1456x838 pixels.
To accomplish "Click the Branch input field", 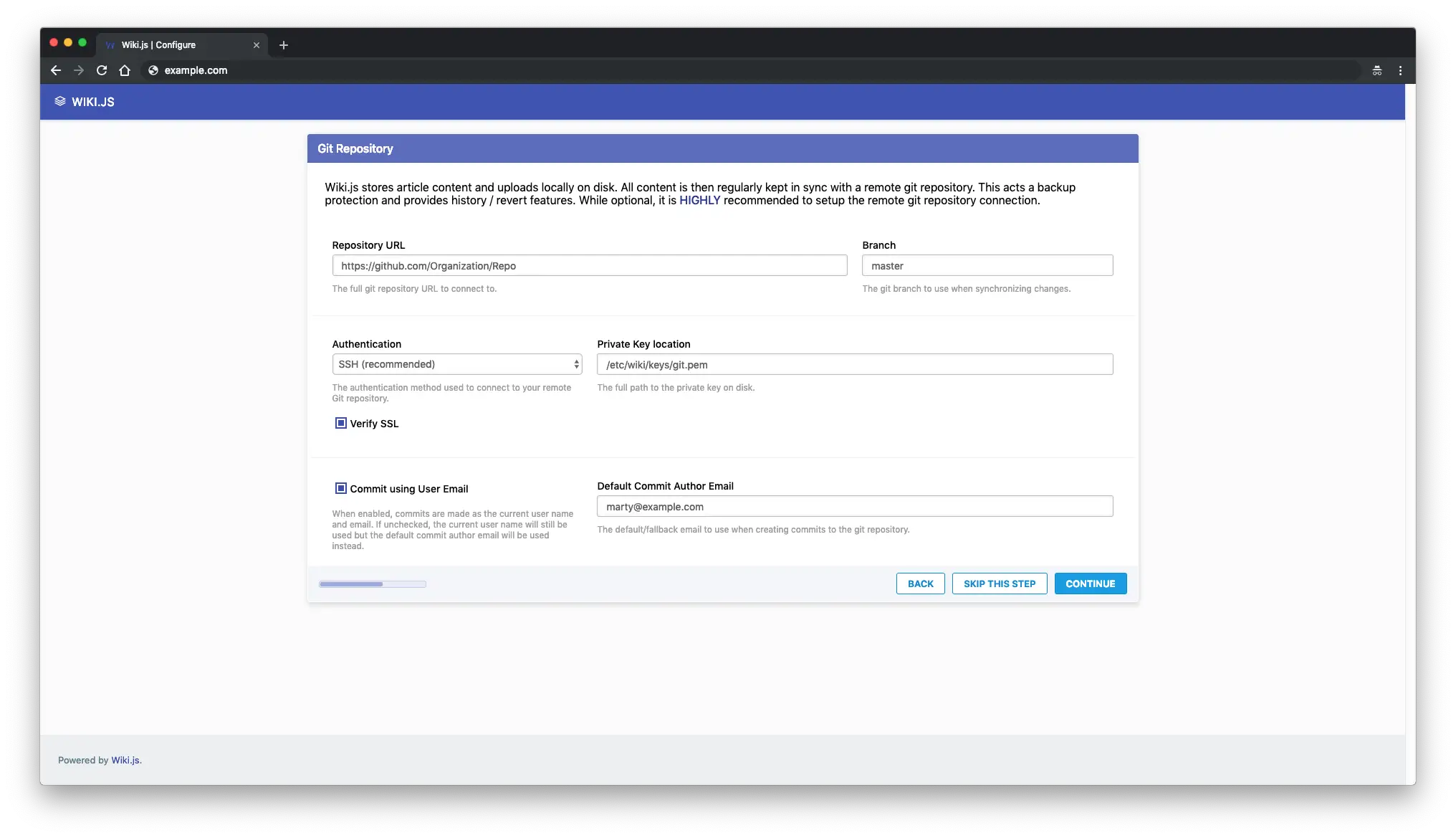I will 987,265.
